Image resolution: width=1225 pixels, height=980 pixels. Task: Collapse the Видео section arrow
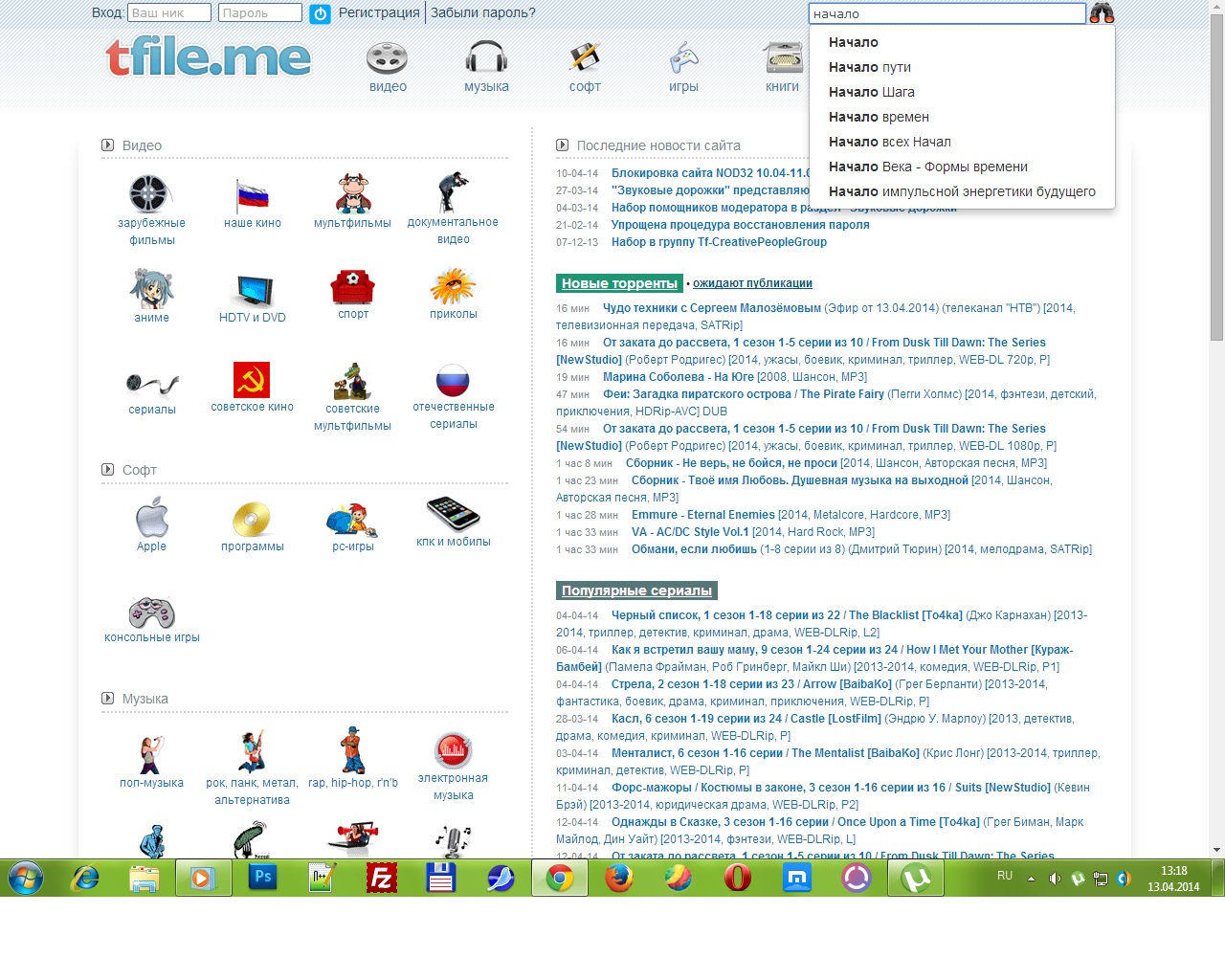click(108, 145)
